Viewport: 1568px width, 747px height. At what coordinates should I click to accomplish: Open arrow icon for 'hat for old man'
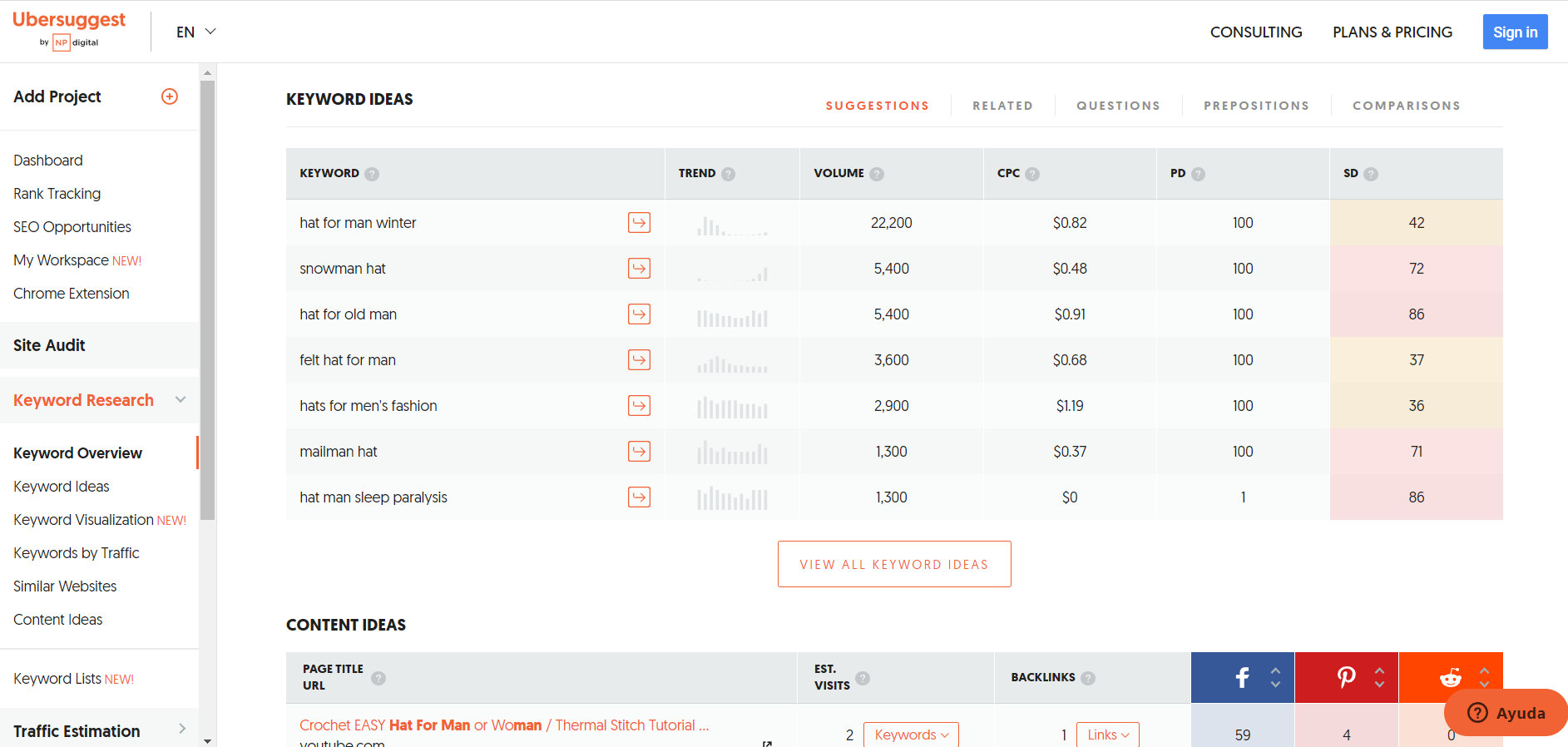(x=639, y=314)
